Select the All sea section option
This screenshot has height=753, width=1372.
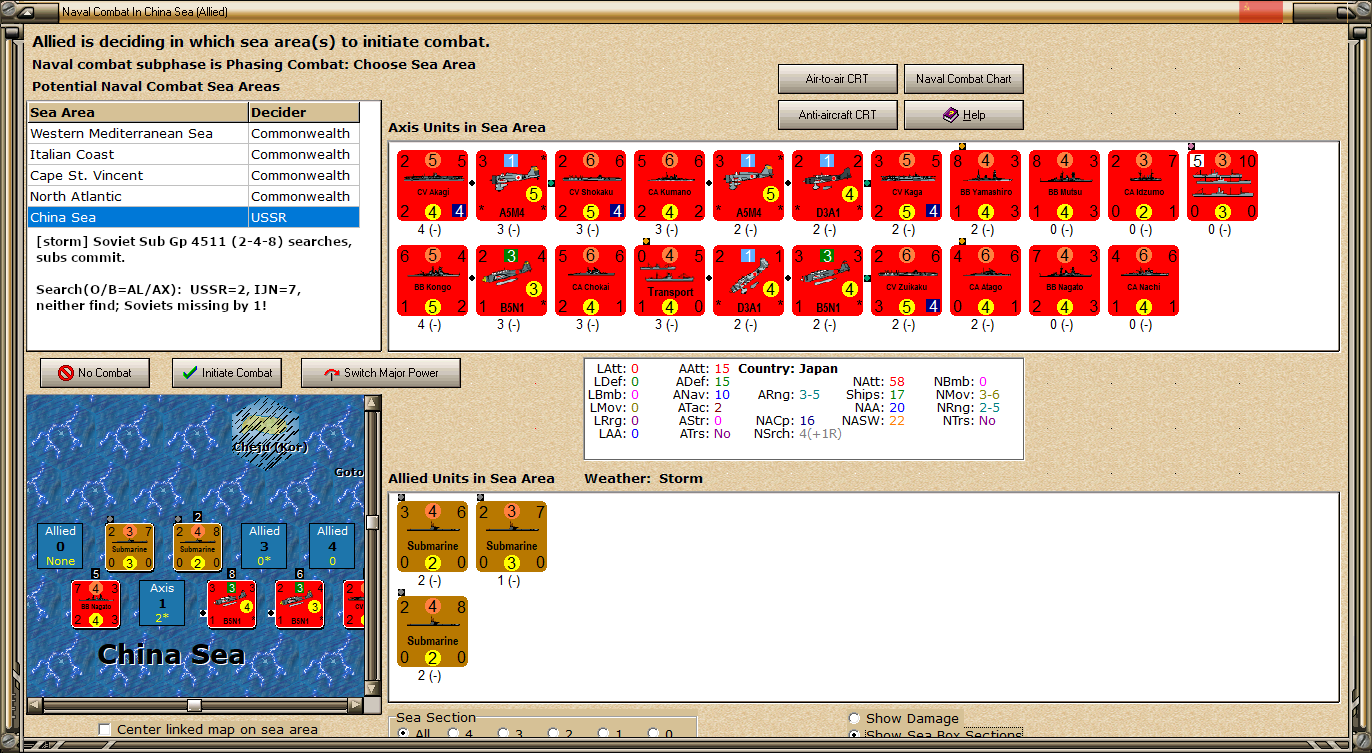point(404,733)
